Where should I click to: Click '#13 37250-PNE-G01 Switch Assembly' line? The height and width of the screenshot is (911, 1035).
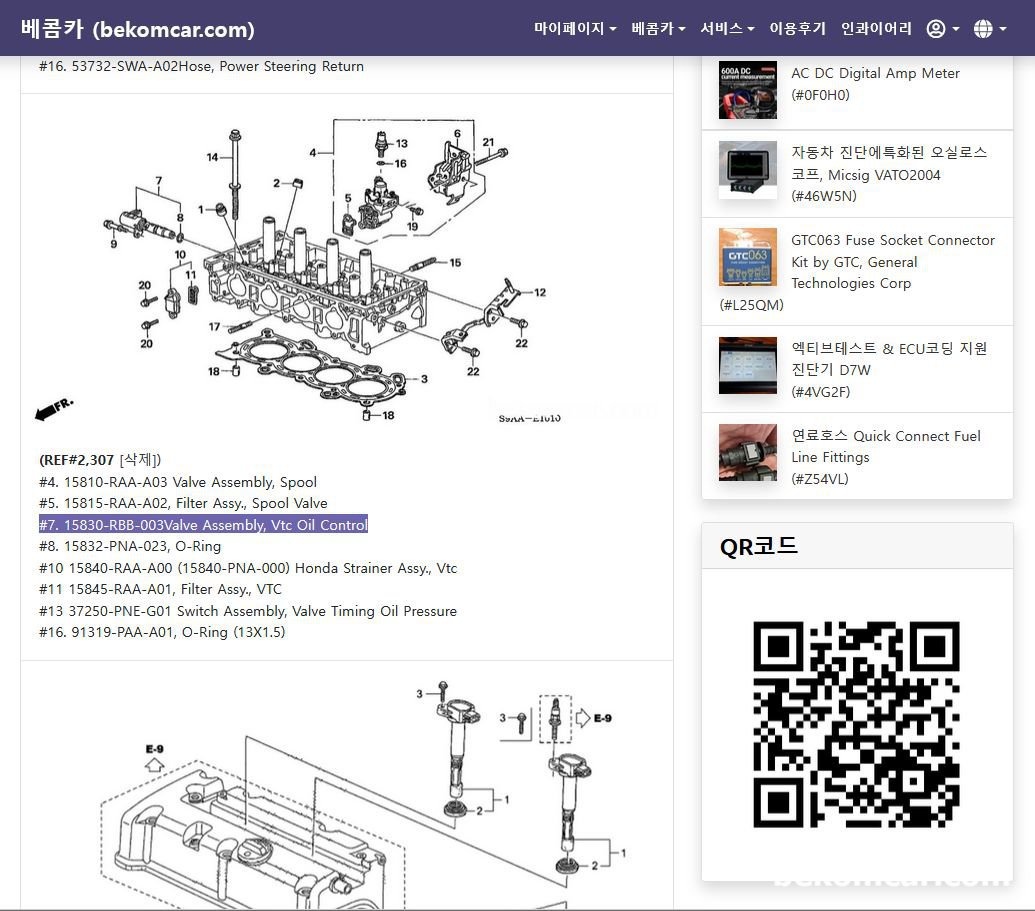click(x=248, y=611)
